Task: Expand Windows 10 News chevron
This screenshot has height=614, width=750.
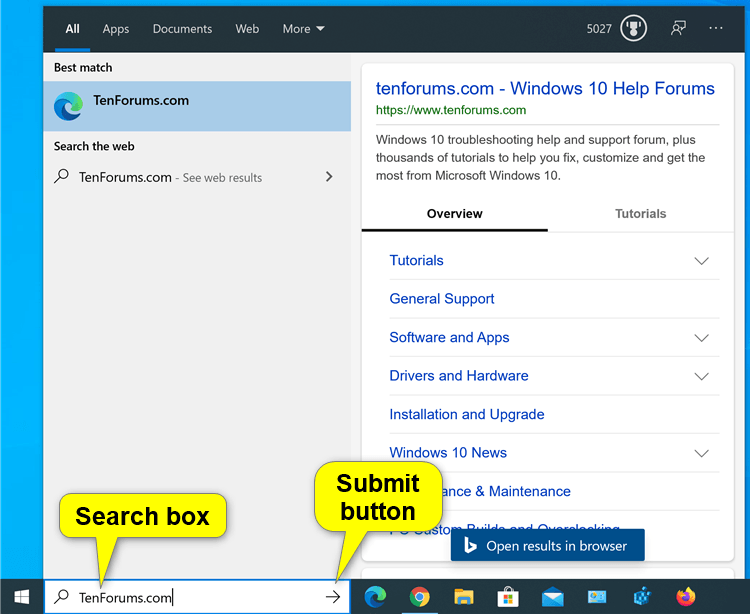Action: tap(701, 453)
